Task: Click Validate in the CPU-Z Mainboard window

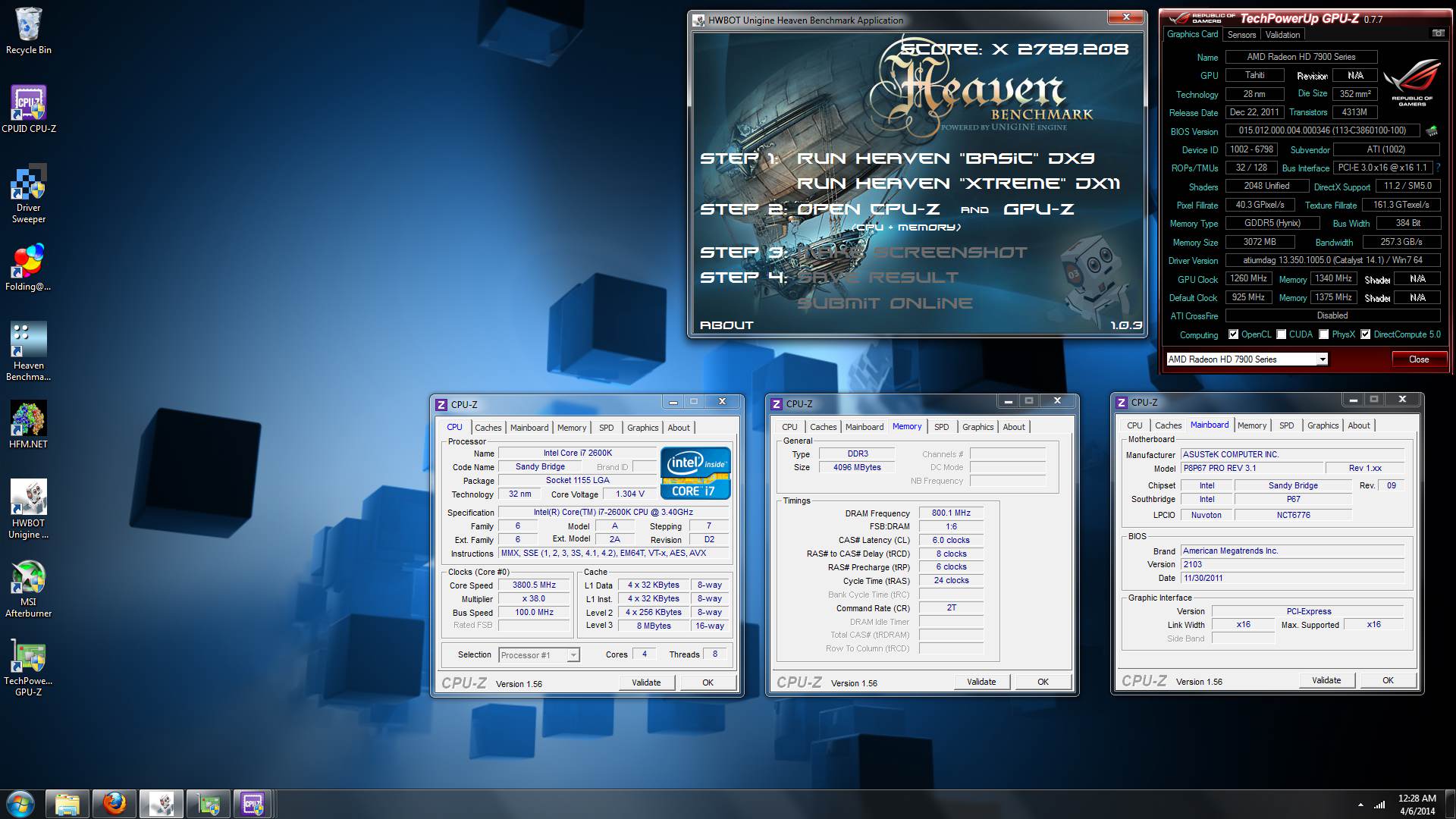Action: click(x=1326, y=680)
